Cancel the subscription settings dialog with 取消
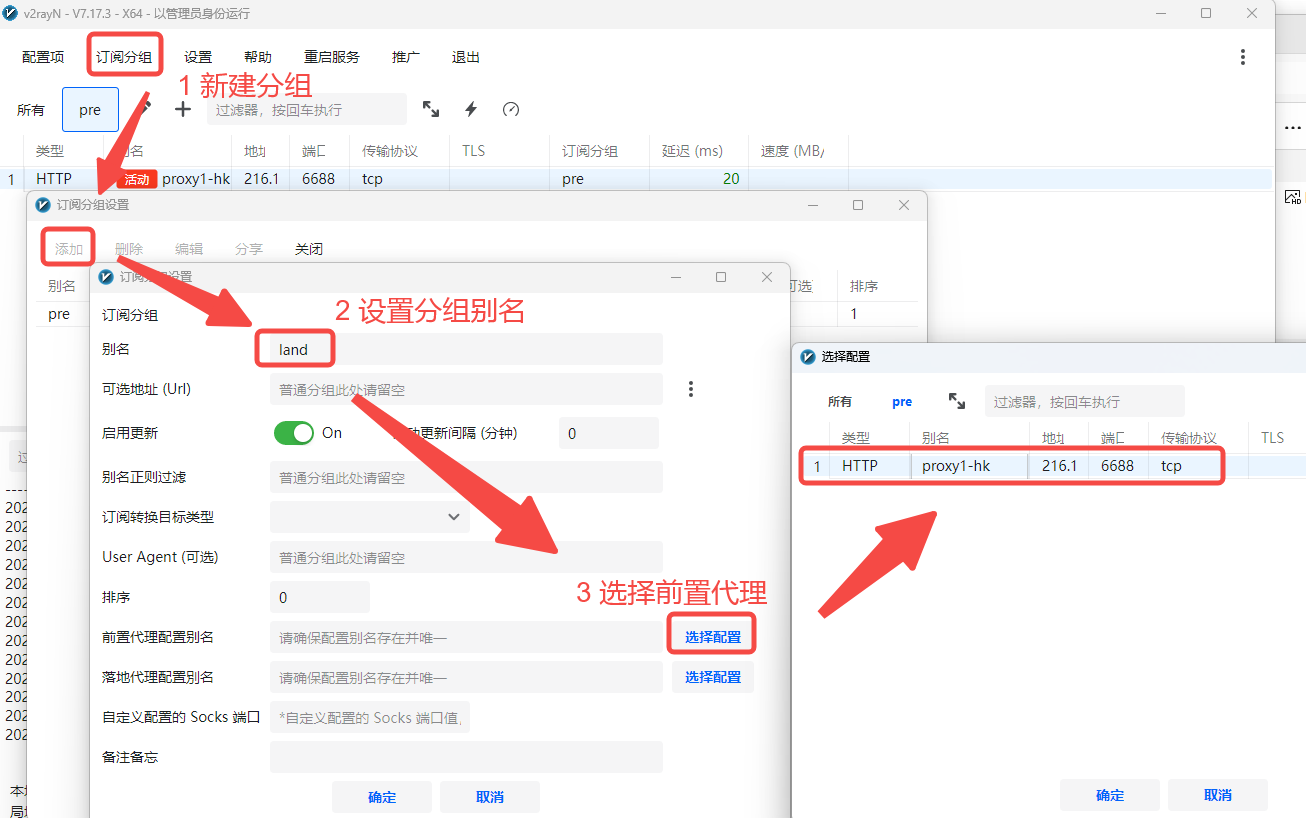The height and width of the screenshot is (818, 1306). (490, 797)
